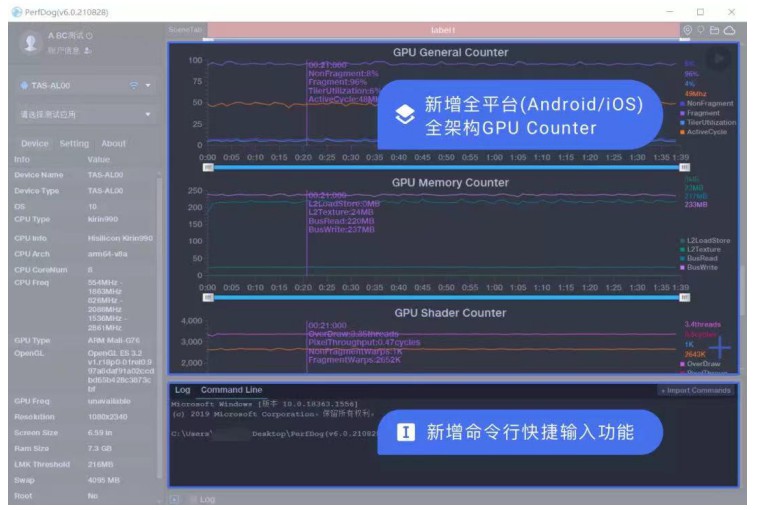Image resolution: width=762 pixels, height=510 pixels.
Task: Toggle BusWrite legend series visibility
Action: (699, 267)
